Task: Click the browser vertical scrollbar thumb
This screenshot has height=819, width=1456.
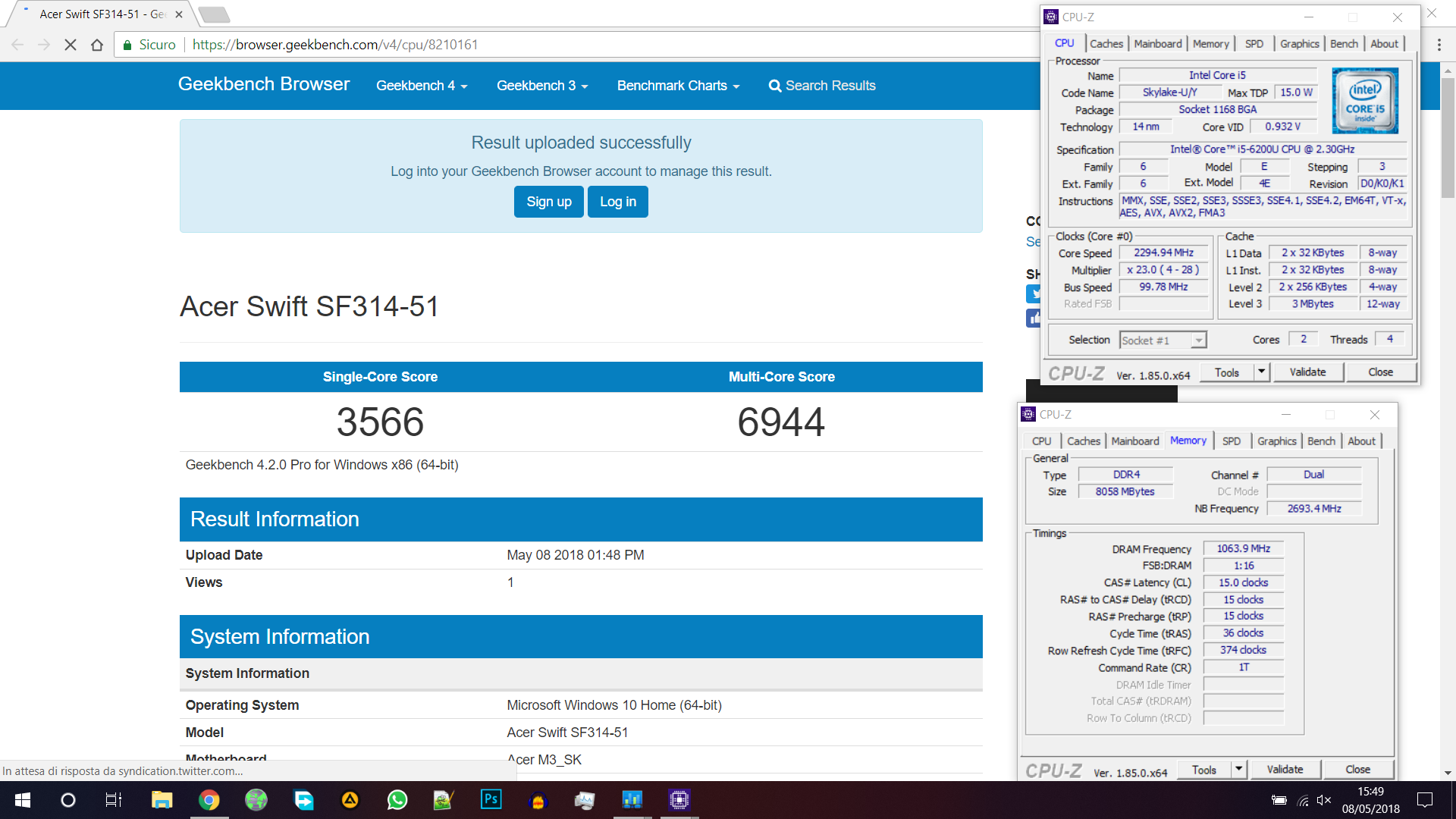Action: 1447,136
